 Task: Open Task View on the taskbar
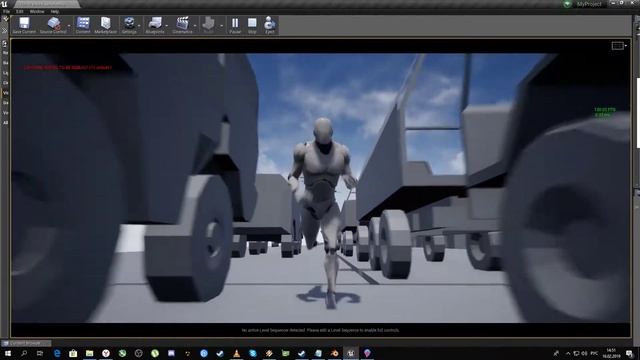tap(40, 353)
